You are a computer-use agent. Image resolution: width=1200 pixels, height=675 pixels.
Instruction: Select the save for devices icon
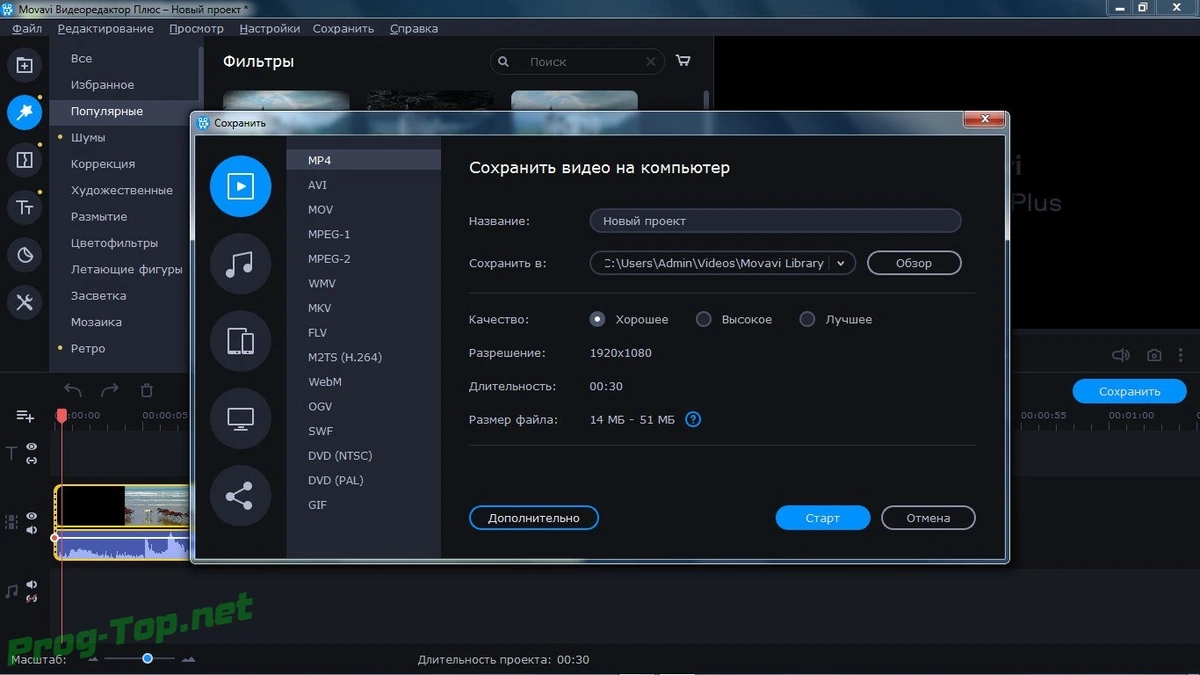coord(240,342)
